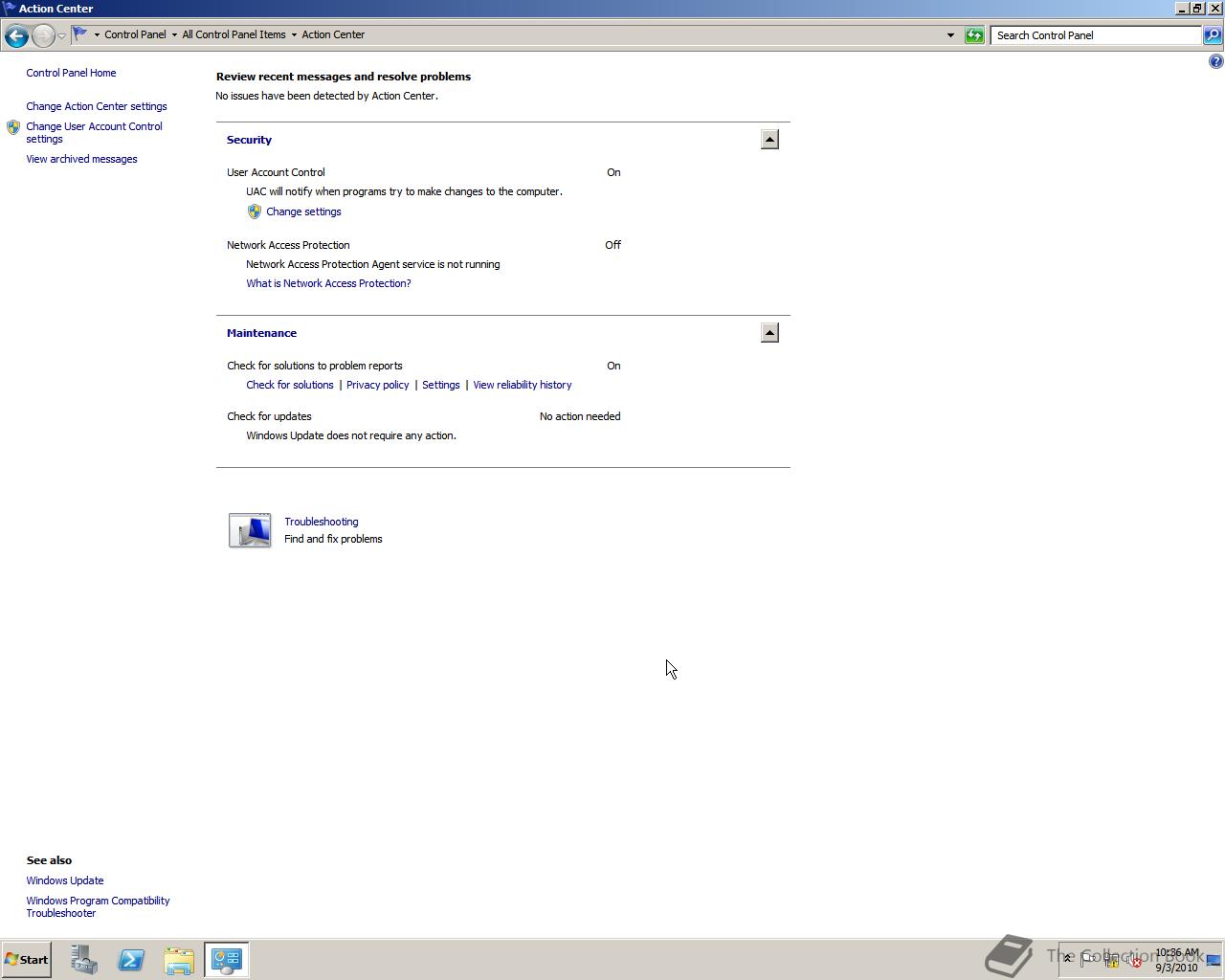
Task: Open Windows Update under See also
Action: pyautogui.click(x=65, y=880)
